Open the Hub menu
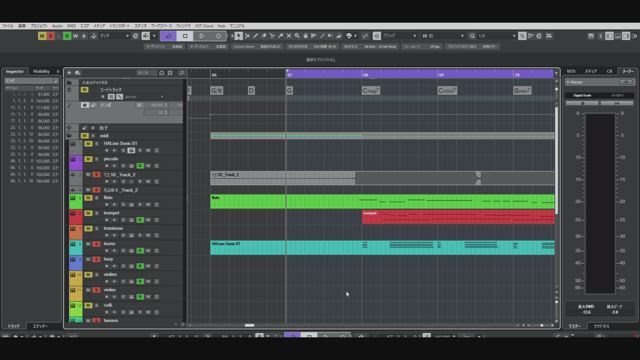Screen dimensions: 640x360 click(221, 26)
